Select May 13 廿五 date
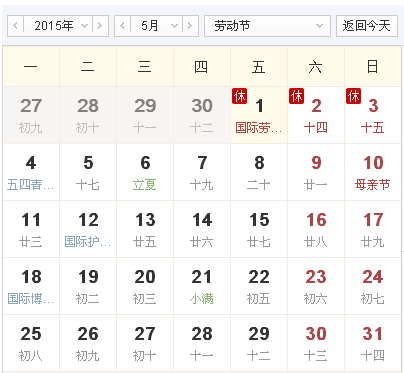Screen dimensions: 404x373 pos(145,229)
